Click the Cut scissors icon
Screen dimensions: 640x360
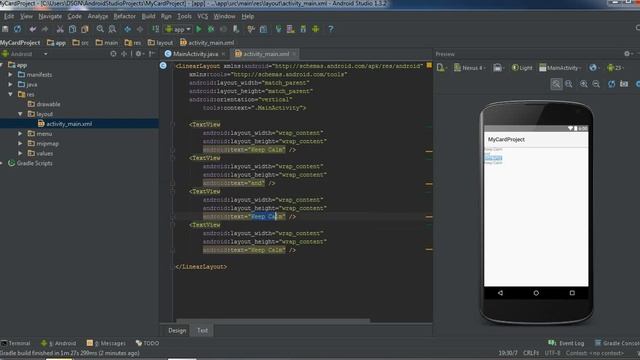coord(60,29)
